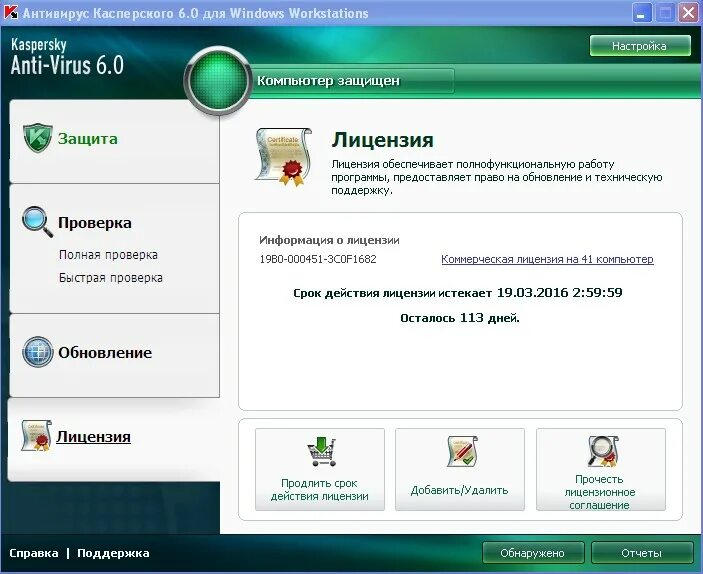Click the add/remove license pencil icon
The height and width of the screenshot is (574, 703).
click(x=462, y=451)
